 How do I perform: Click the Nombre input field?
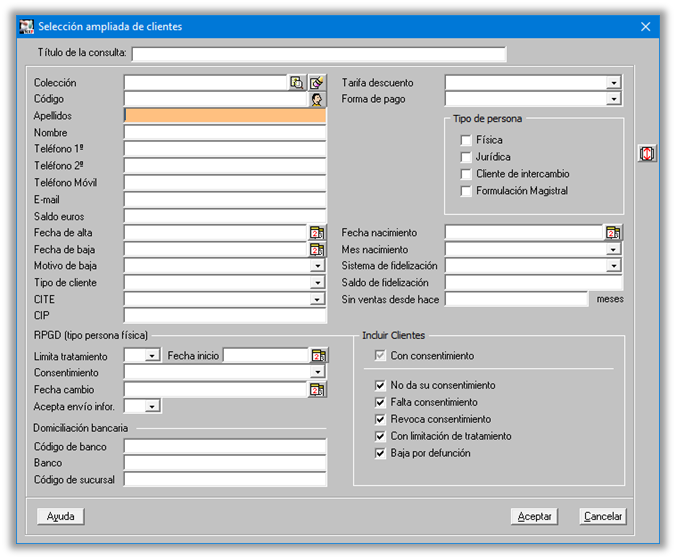[225, 133]
